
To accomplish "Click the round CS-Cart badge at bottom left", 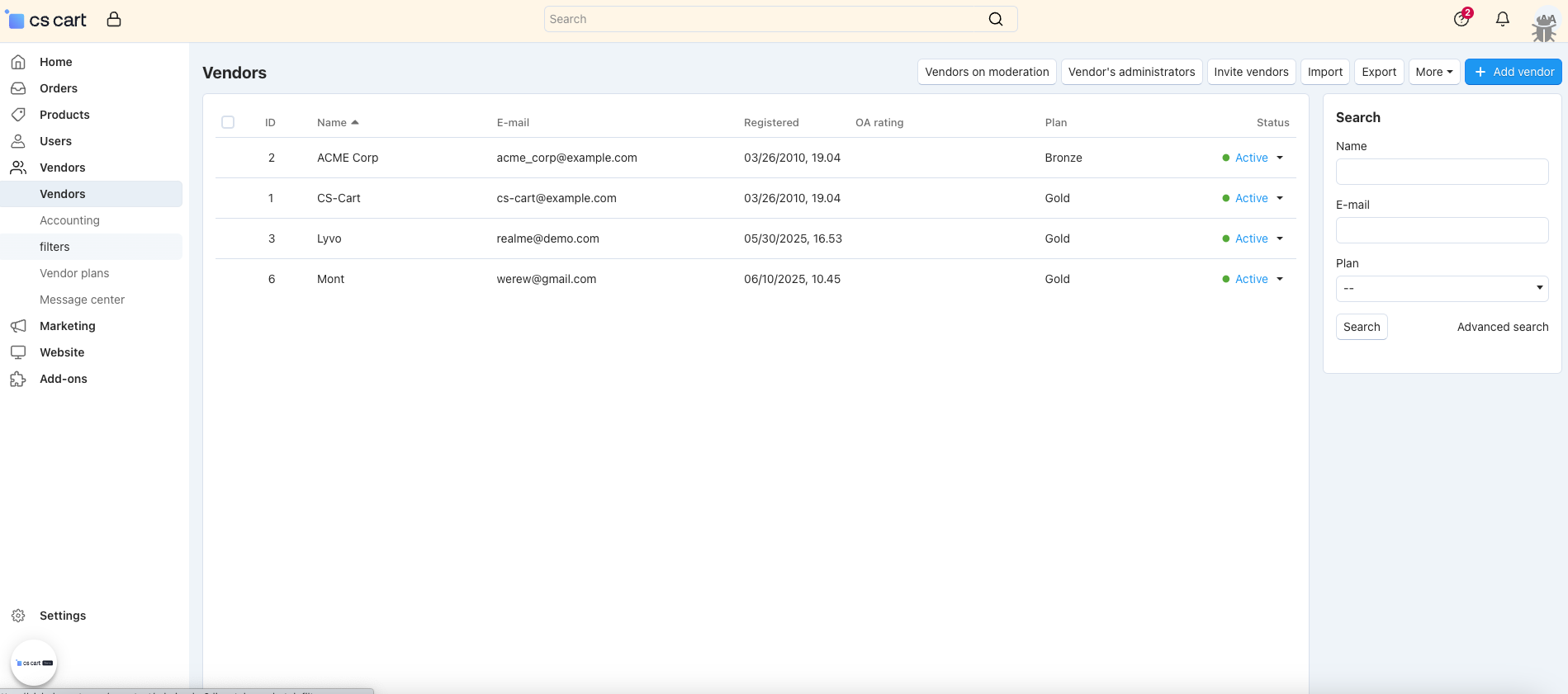I will click(x=34, y=663).
